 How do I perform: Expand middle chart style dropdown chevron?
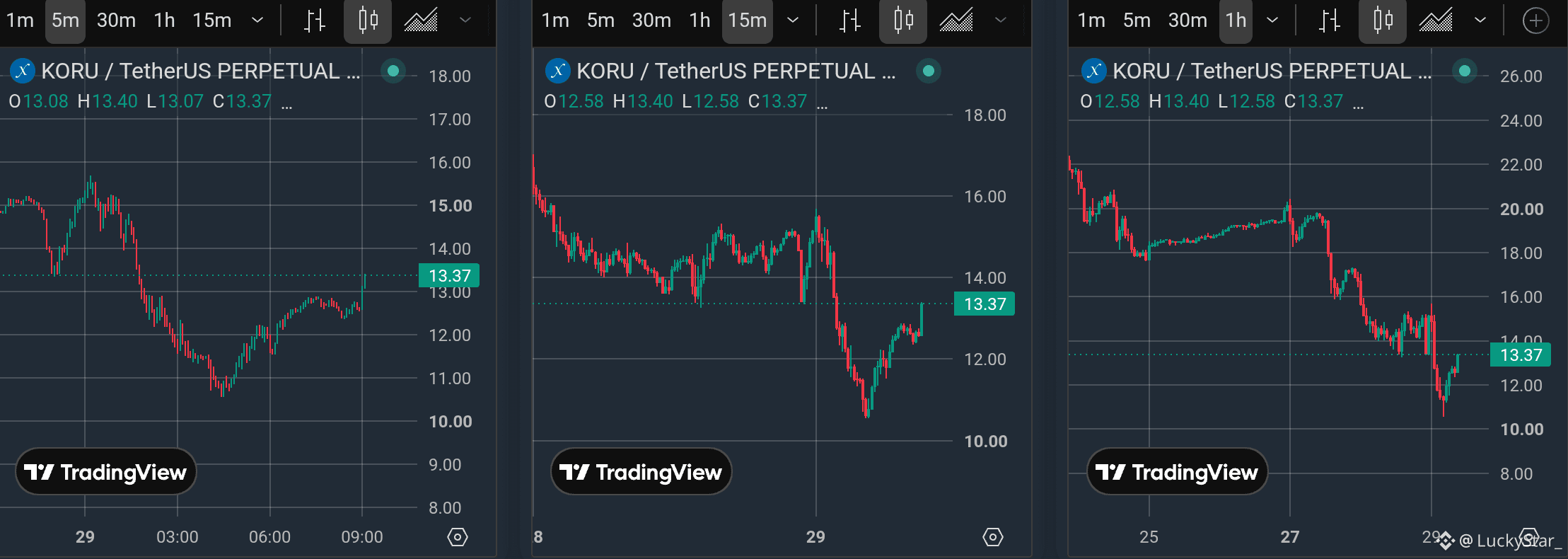click(x=1001, y=21)
